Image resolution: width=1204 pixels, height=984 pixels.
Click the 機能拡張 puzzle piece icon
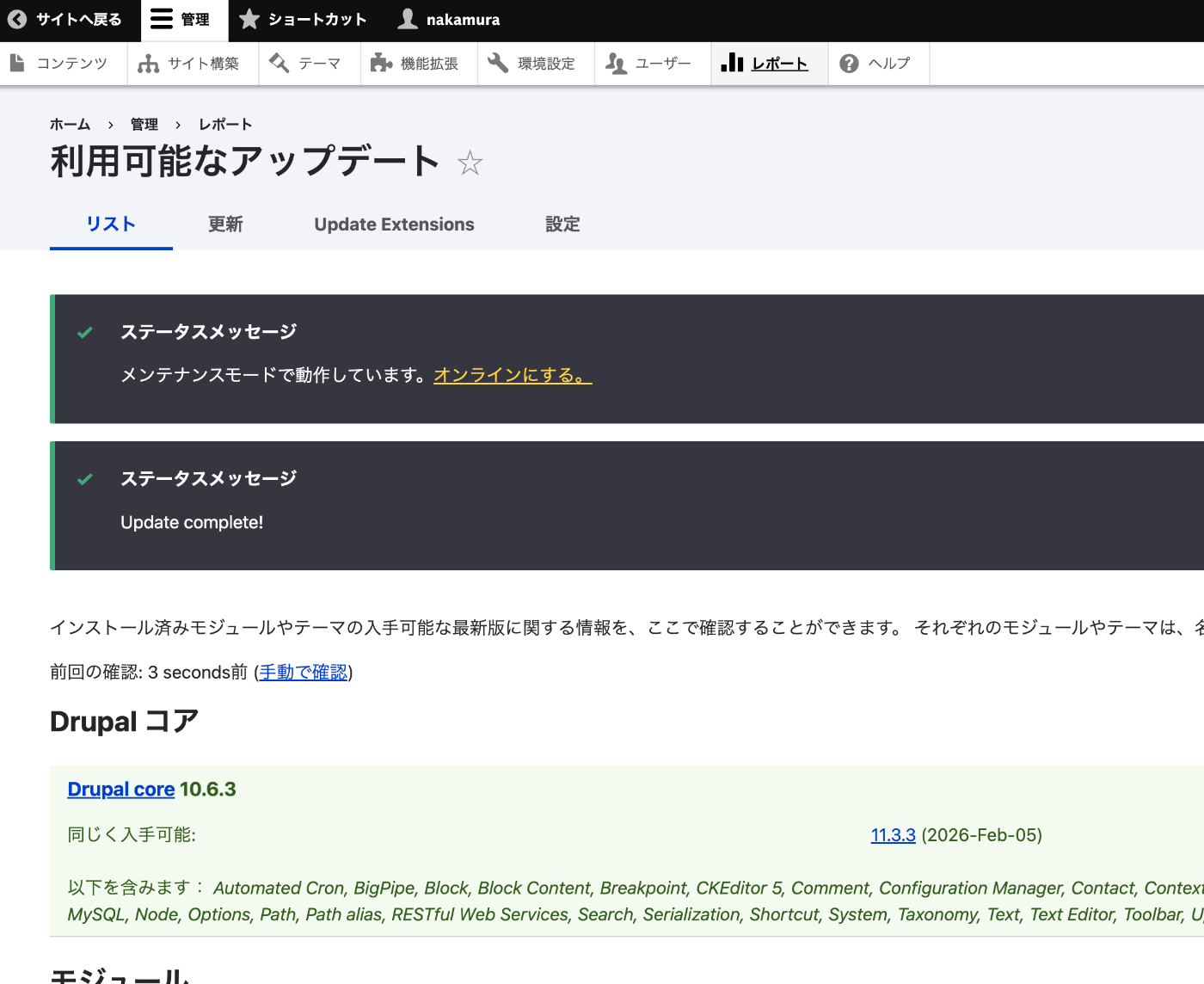coord(381,63)
